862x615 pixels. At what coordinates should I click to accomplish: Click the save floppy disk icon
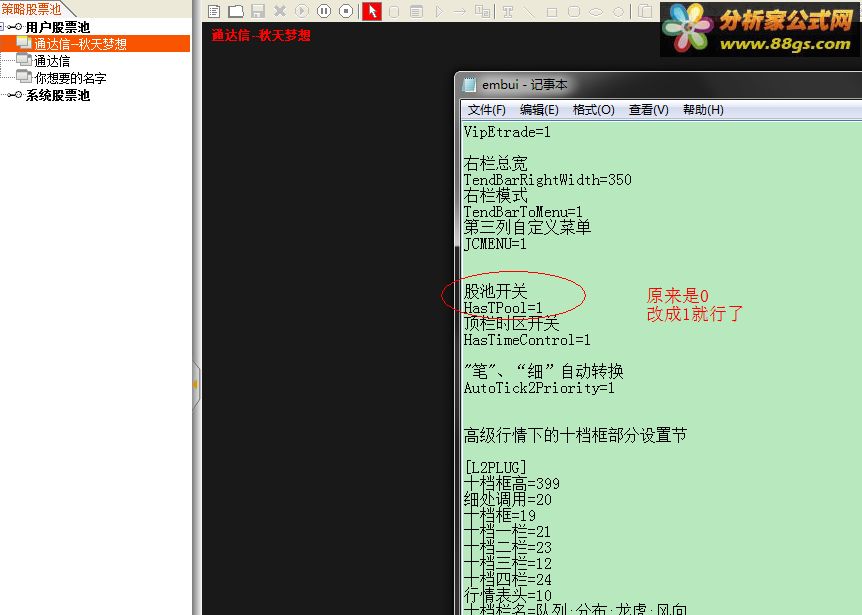[x=258, y=11]
